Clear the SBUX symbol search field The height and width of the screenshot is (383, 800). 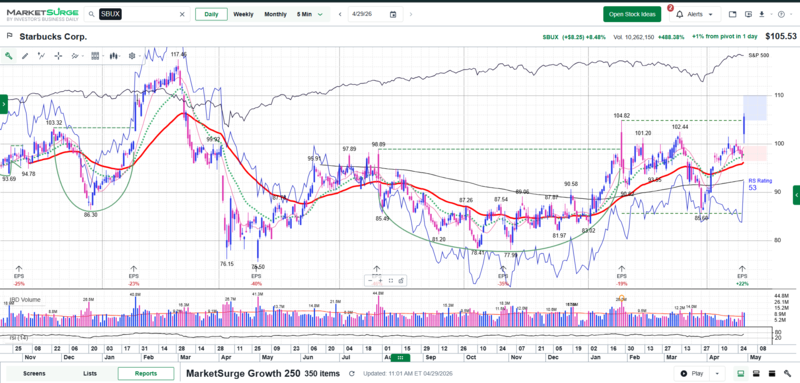coord(182,14)
